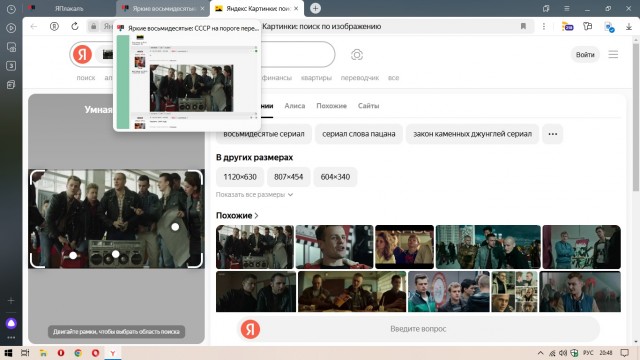Screen dimensions: 640x360
Task: Go to the переводчик service link
Action: point(360,78)
